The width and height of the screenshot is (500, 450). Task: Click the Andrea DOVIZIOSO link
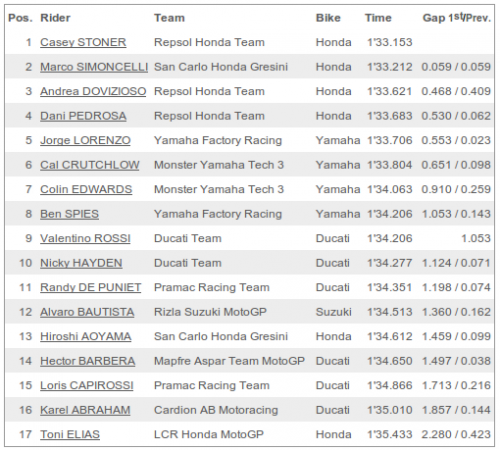click(93, 91)
